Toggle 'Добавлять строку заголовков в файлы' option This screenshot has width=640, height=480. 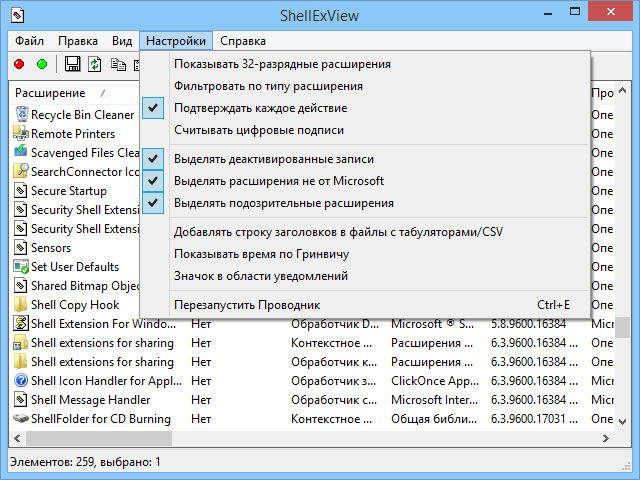pyautogui.click(x=365, y=232)
